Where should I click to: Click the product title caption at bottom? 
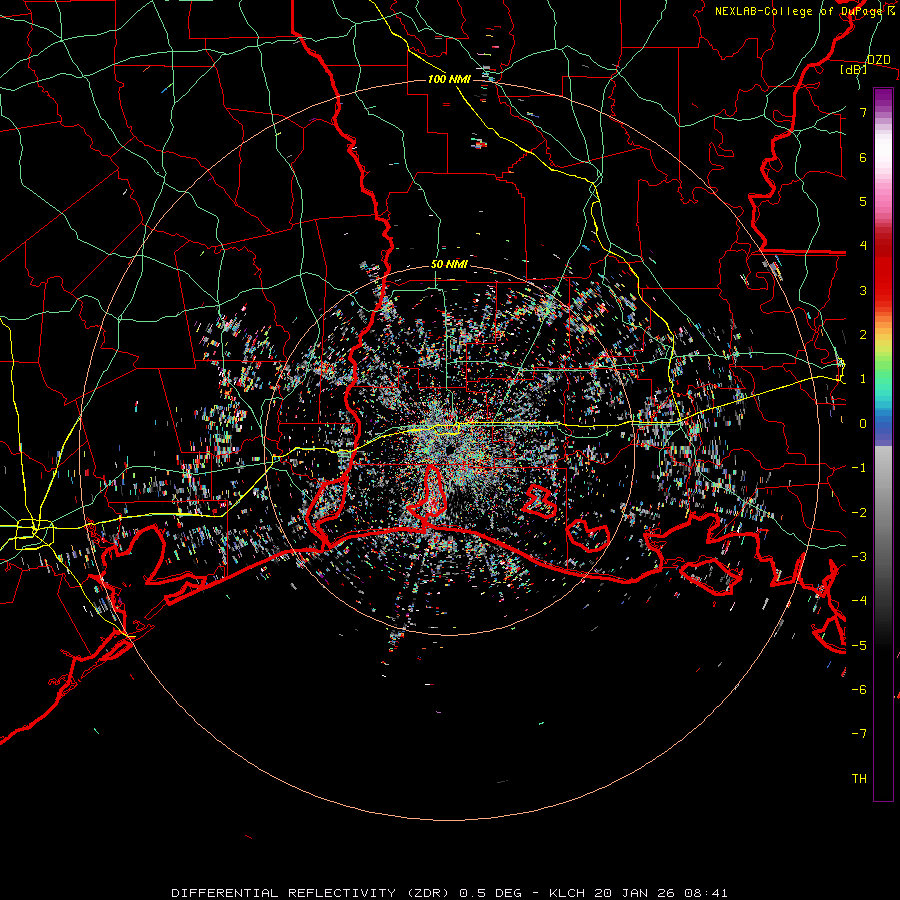(449, 893)
